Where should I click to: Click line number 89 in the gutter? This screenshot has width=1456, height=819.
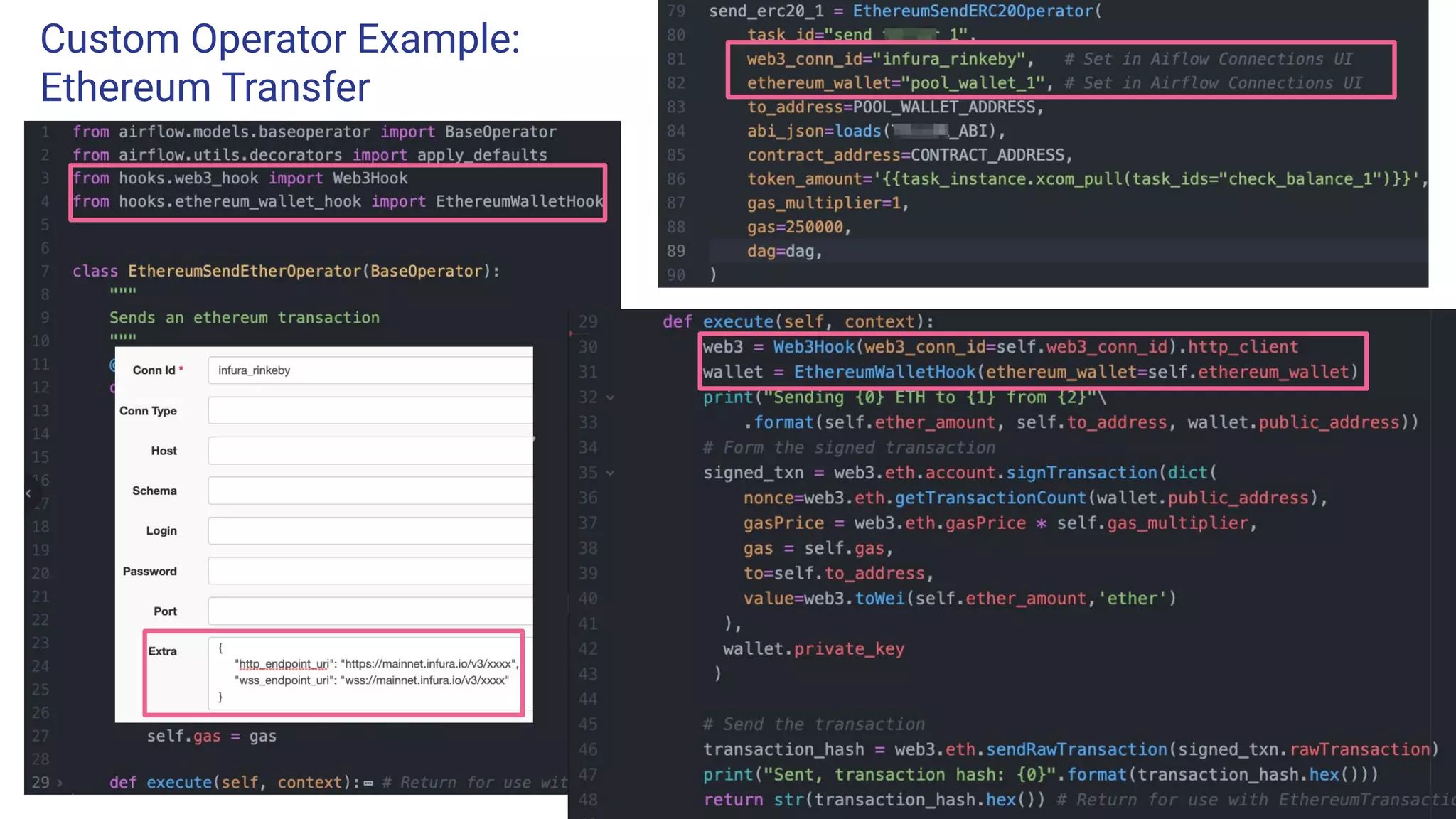[x=676, y=251]
